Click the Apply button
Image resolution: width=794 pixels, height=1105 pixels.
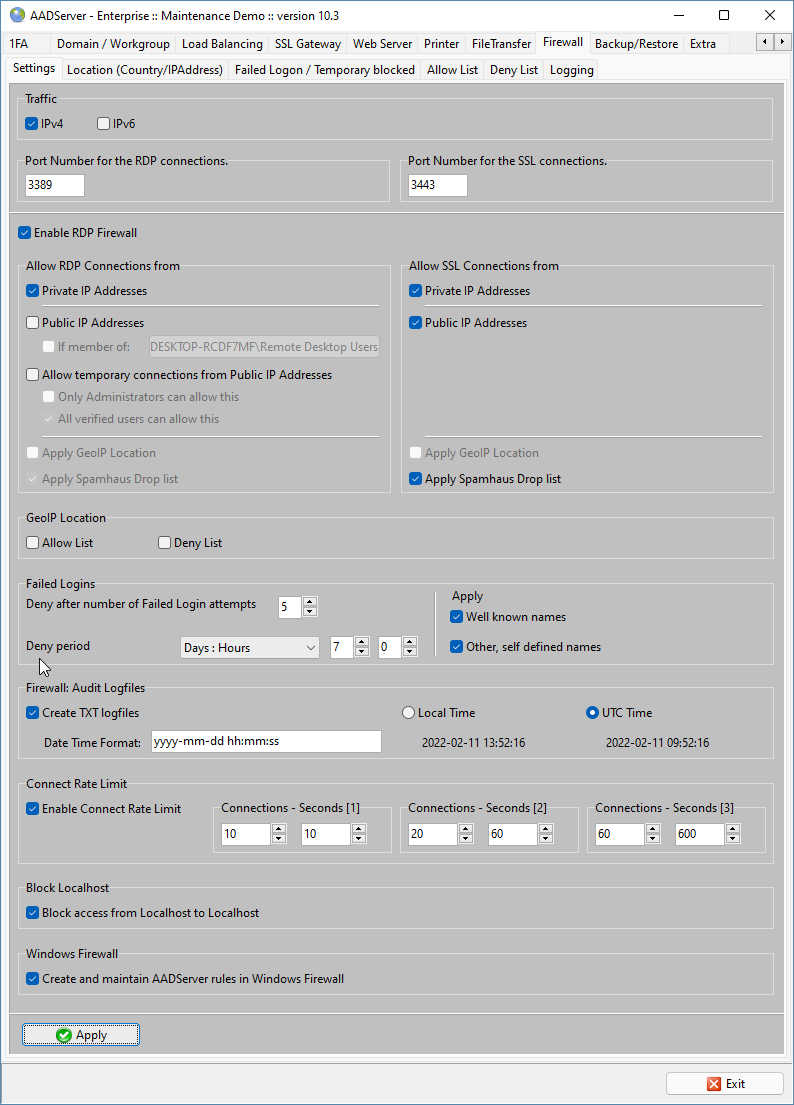coord(81,1035)
